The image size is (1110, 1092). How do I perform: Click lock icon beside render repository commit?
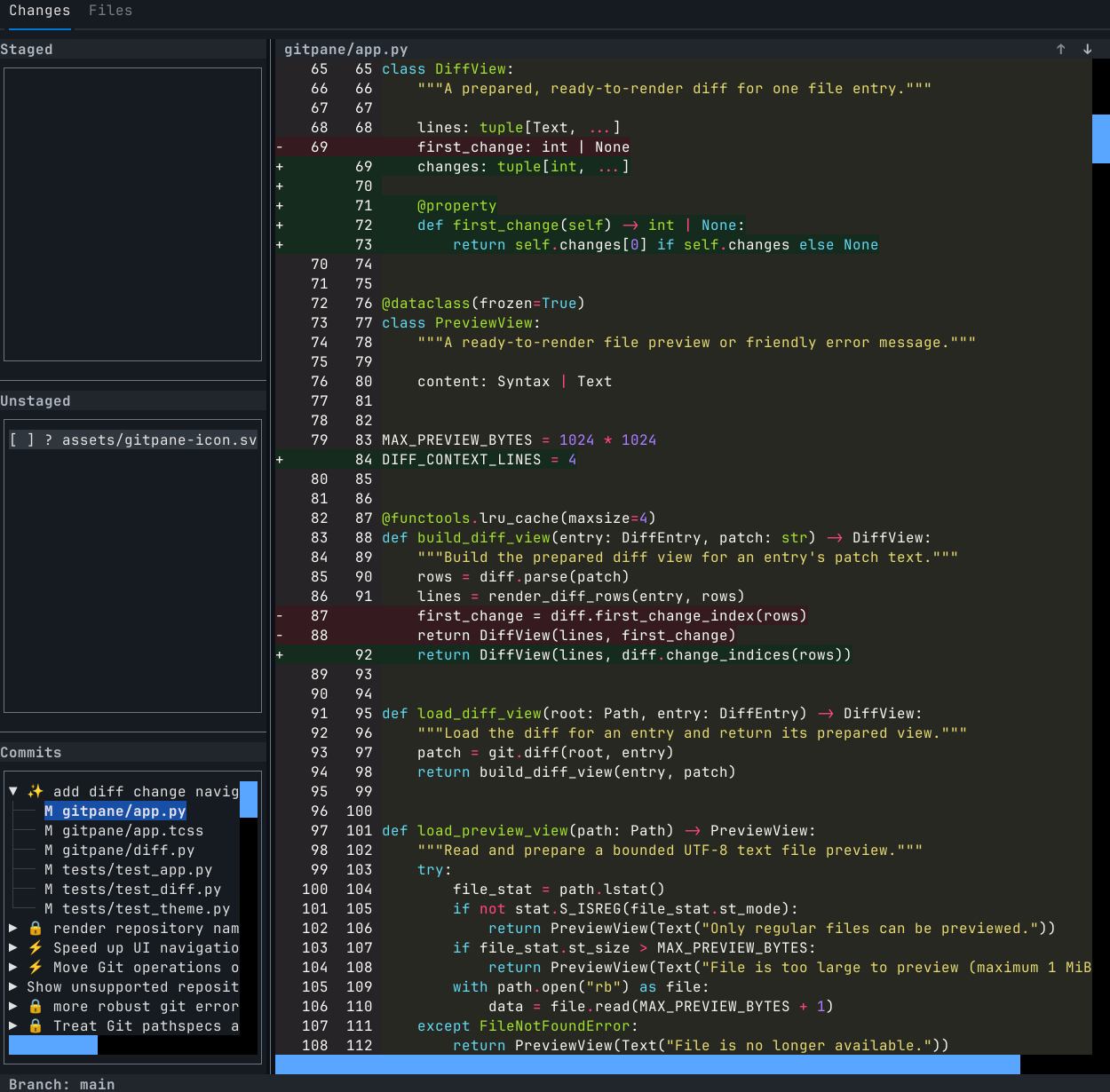pyautogui.click(x=36, y=928)
